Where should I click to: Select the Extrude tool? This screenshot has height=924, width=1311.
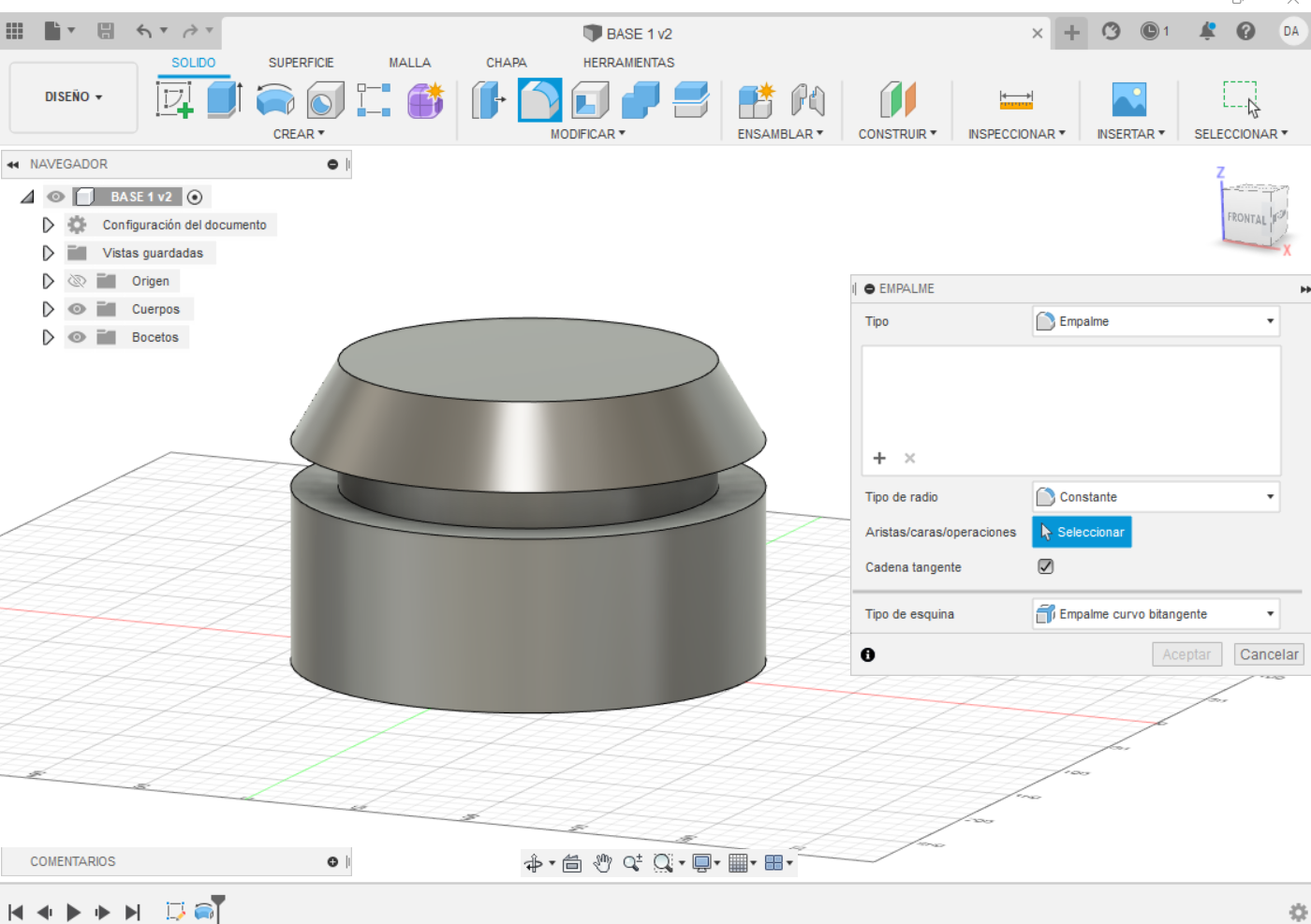coord(225,99)
